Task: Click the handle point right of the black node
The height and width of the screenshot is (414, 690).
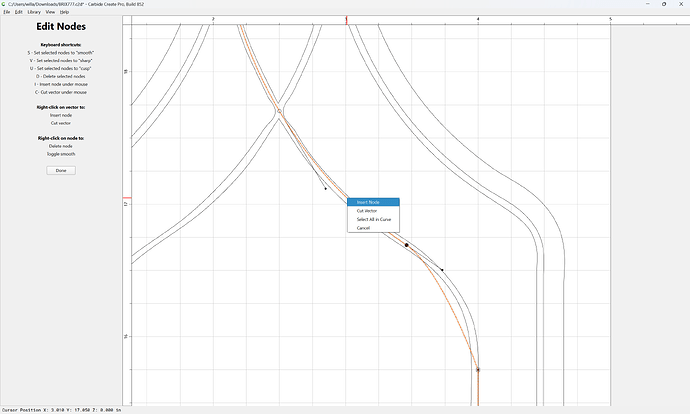Action: [x=442, y=270]
